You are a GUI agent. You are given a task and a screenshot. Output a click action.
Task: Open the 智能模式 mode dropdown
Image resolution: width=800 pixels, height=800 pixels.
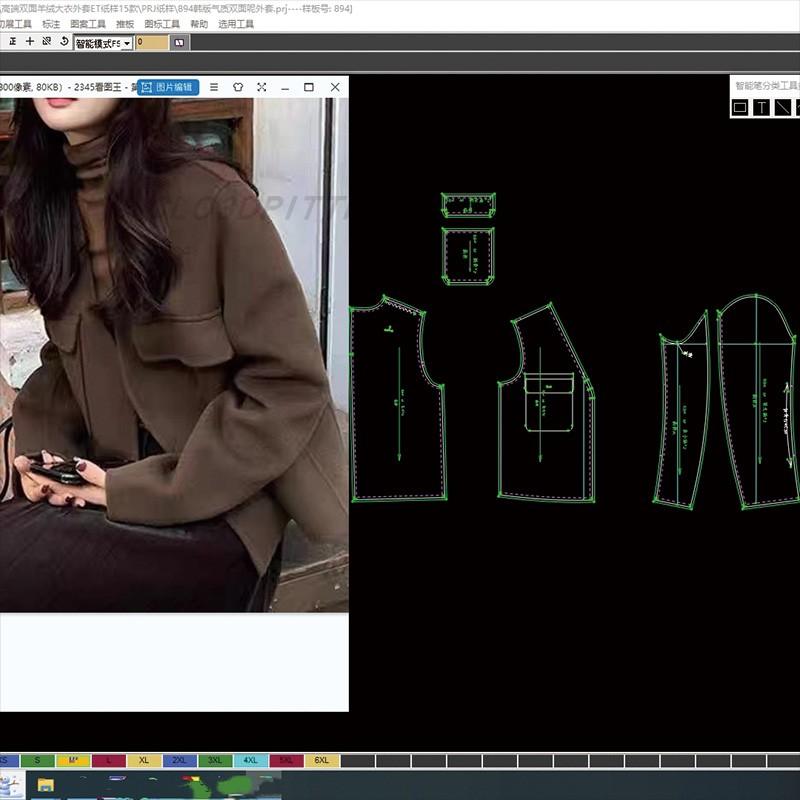[104, 43]
